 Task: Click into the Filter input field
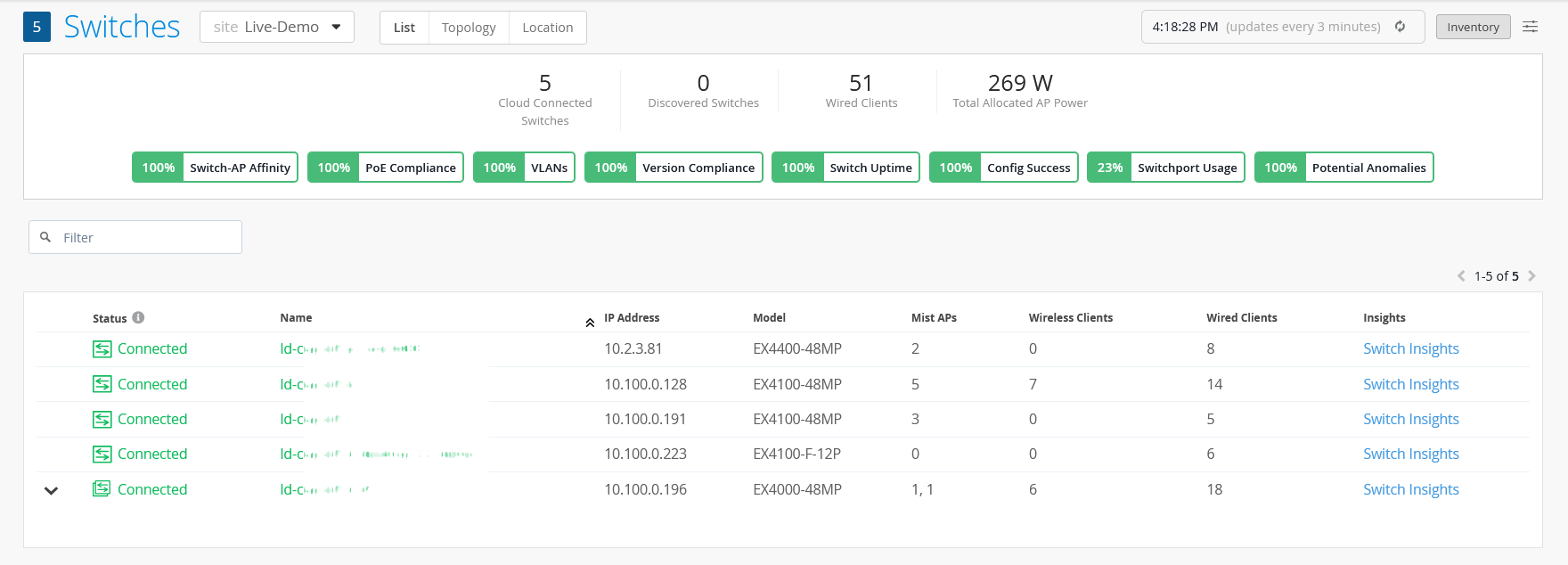[135, 237]
